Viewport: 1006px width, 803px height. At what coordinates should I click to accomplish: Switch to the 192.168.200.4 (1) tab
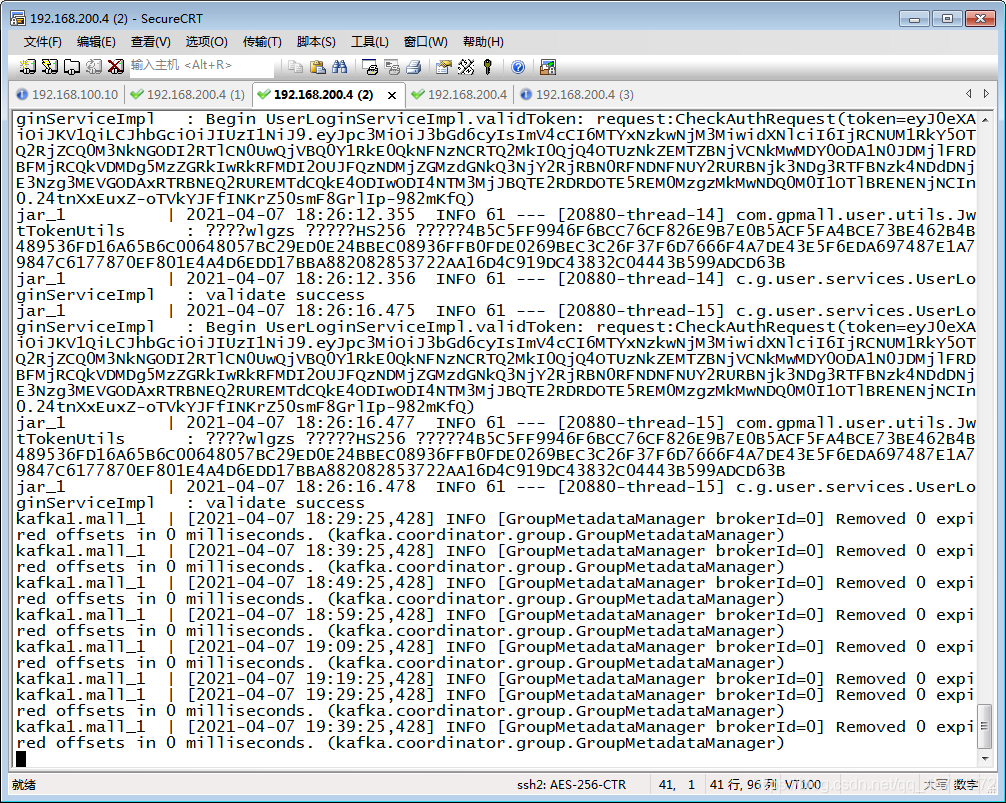[x=187, y=94]
